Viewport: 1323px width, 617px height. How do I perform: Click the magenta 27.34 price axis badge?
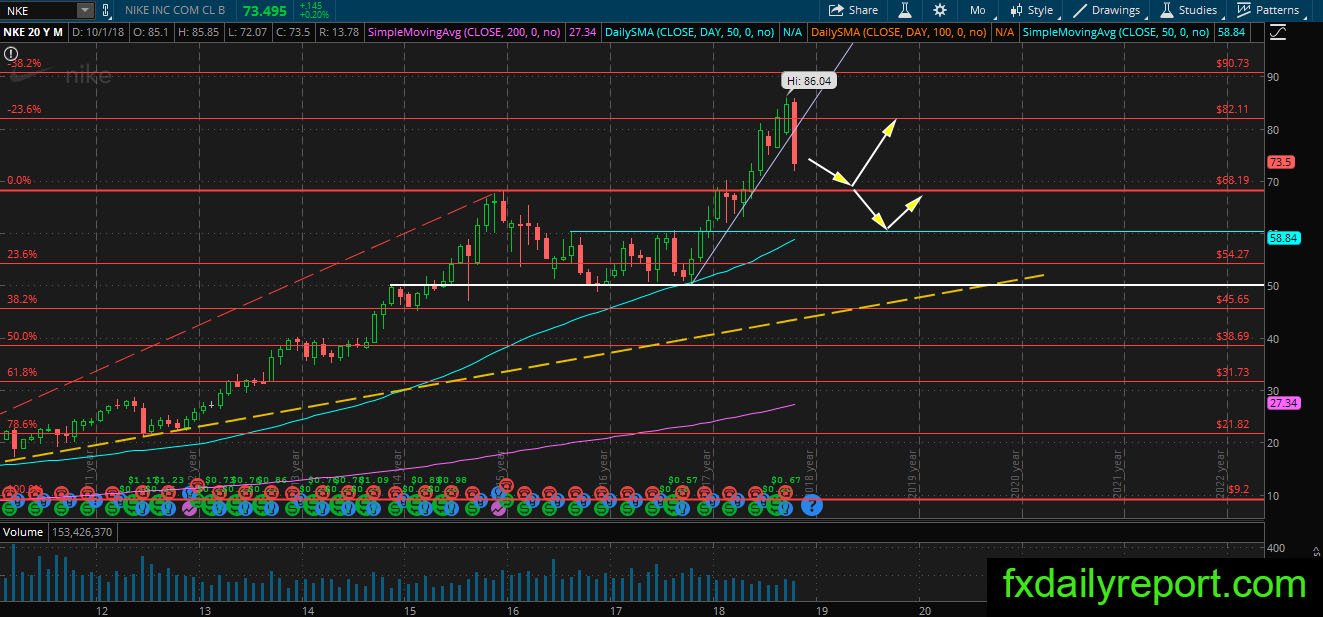(1282, 402)
